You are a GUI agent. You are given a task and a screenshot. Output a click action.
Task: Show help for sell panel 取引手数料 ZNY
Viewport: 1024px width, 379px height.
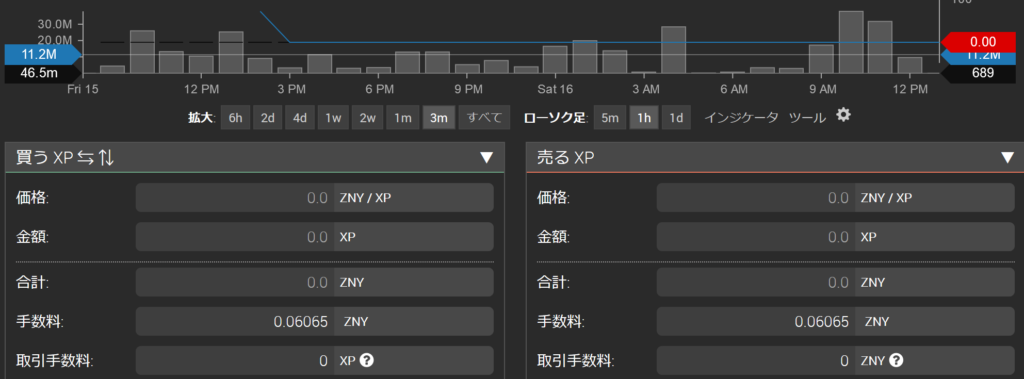(x=897, y=360)
